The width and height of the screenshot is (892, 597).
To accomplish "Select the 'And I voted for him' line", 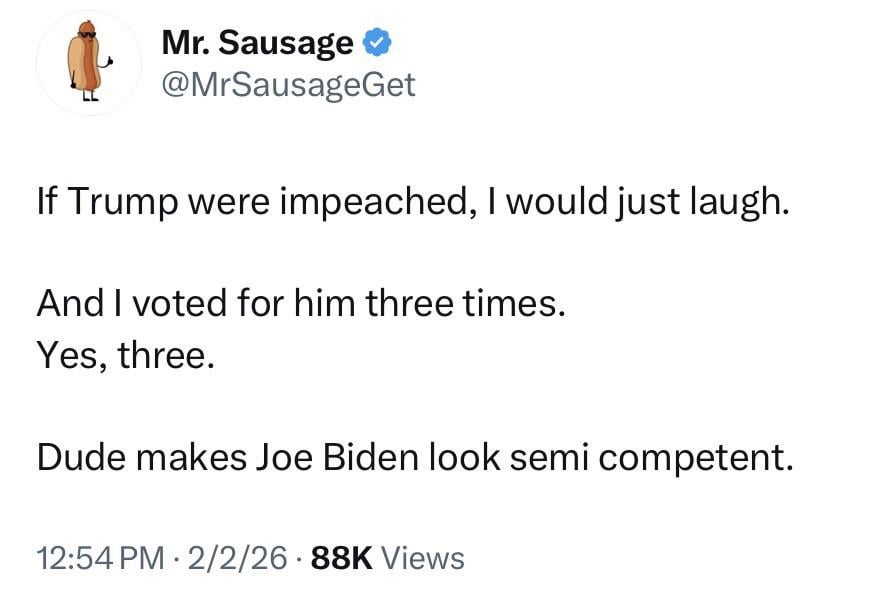I will tap(301, 304).
